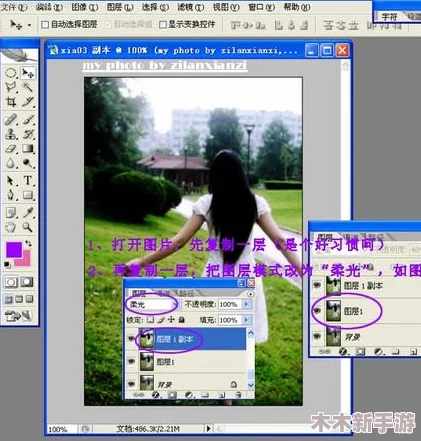Select the Crop tool
The image size is (421, 441).
click(x=11, y=101)
